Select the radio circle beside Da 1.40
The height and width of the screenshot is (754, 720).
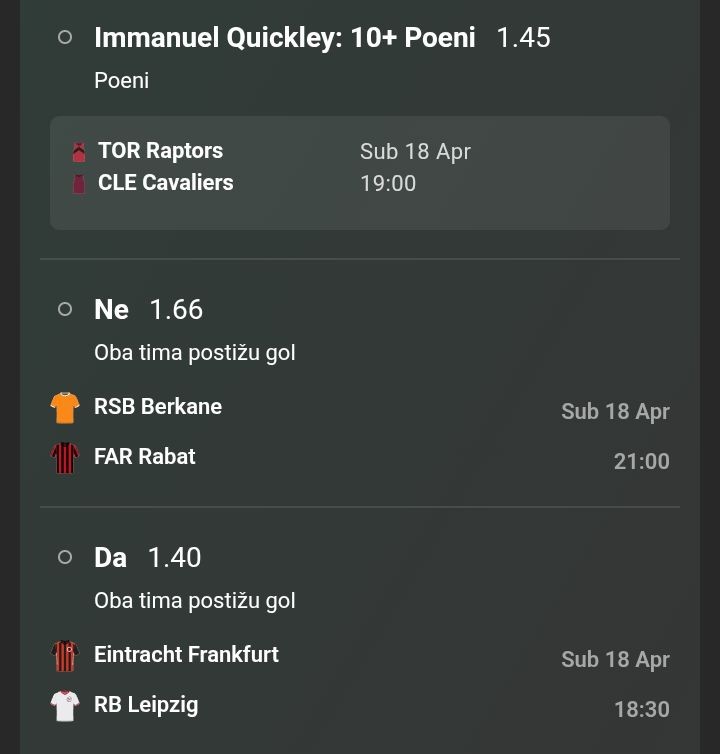pyautogui.click(x=65, y=558)
